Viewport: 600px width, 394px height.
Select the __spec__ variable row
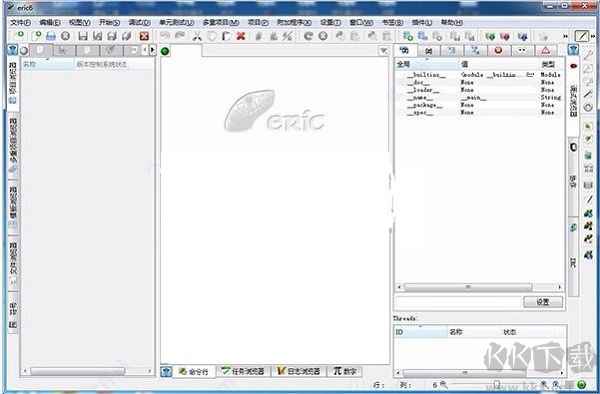[x=479, y=112]
